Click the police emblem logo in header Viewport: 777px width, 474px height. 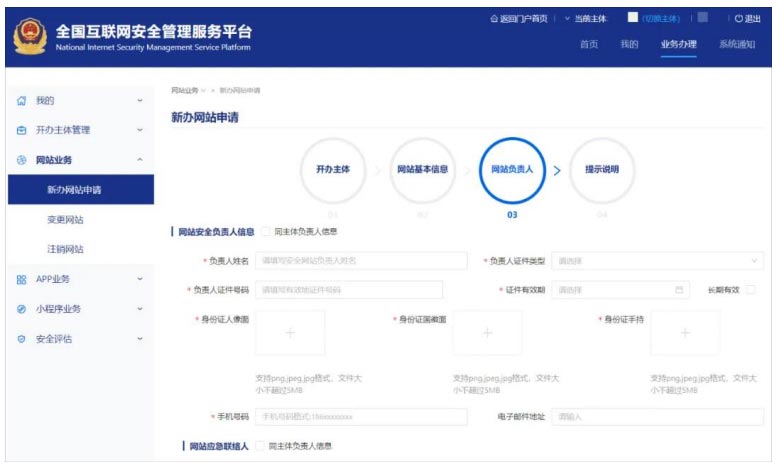[29, 38]
